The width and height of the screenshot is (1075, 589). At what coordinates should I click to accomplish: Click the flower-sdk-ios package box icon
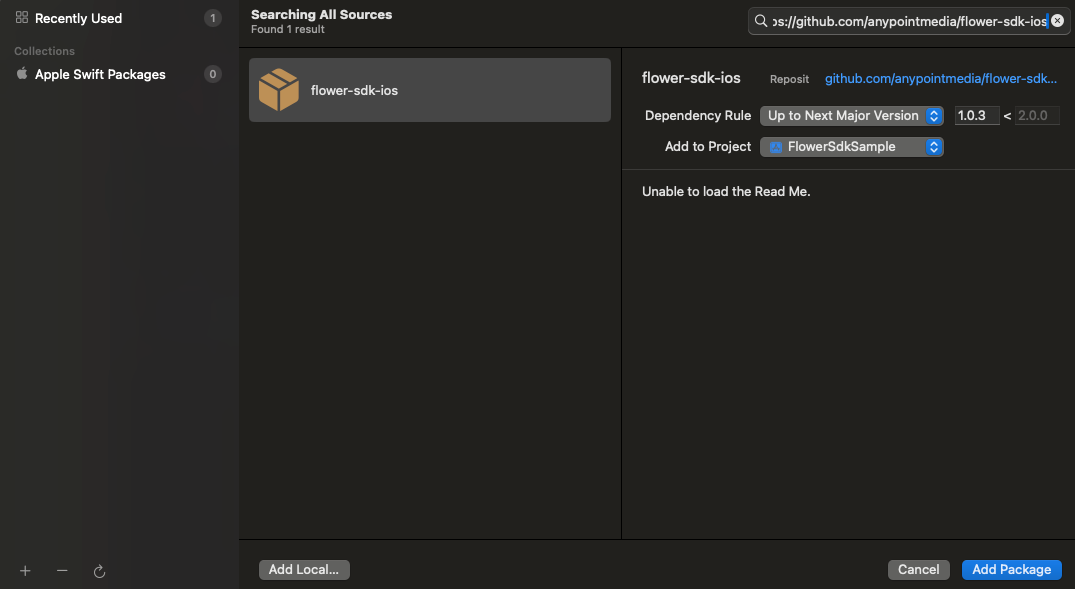tap(279, 90)
